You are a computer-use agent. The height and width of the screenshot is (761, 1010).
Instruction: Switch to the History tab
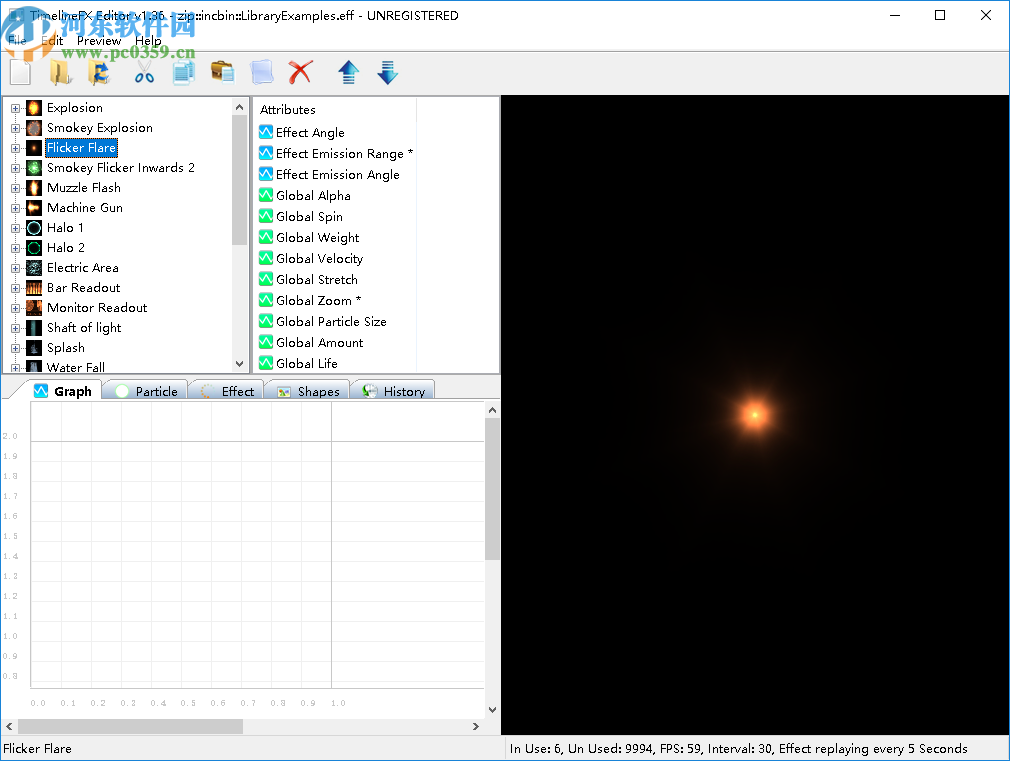[x=403, y=391]
